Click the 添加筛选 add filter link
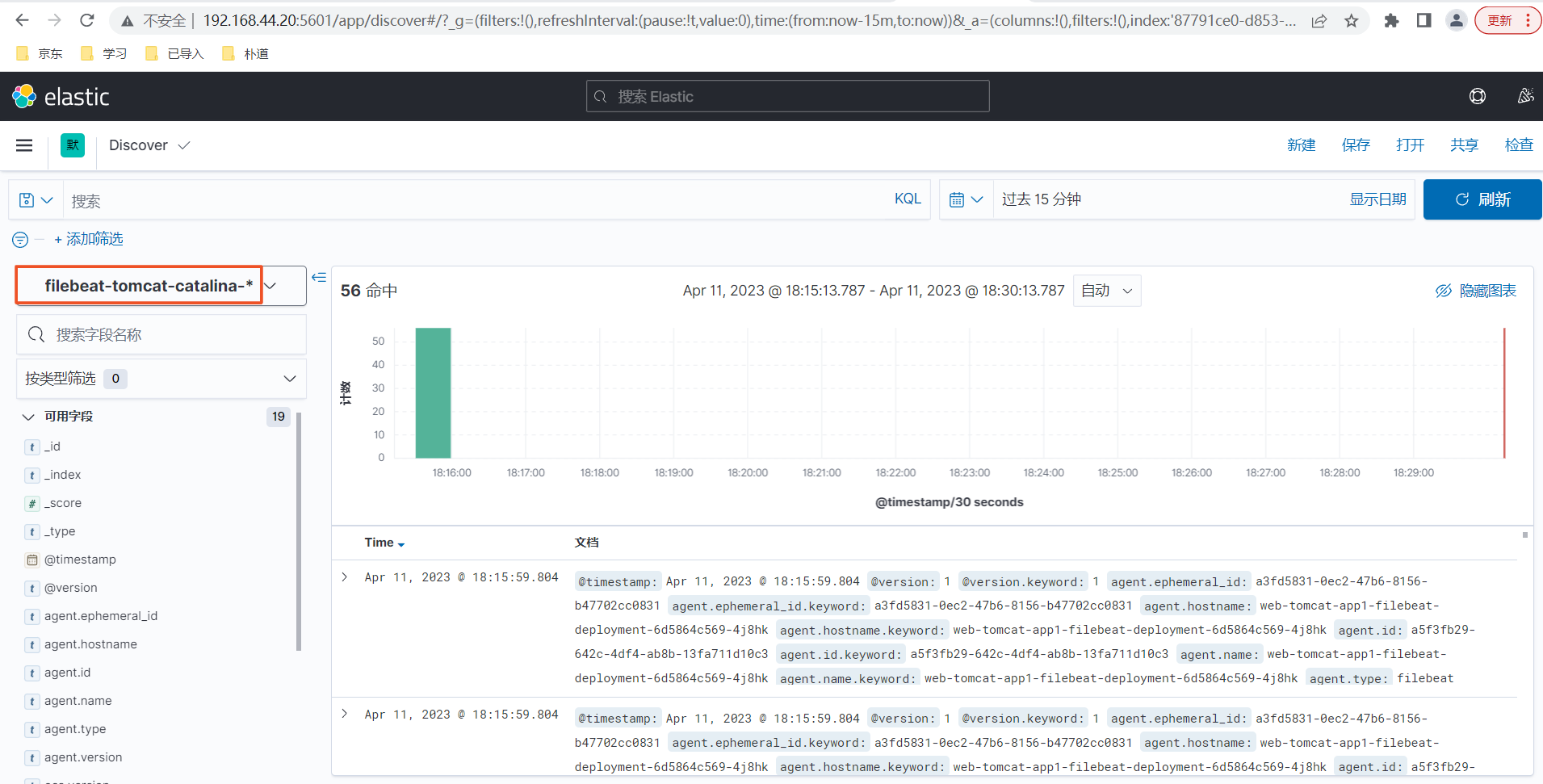This screenshot has height=784, width=1543. pos(88,239)
